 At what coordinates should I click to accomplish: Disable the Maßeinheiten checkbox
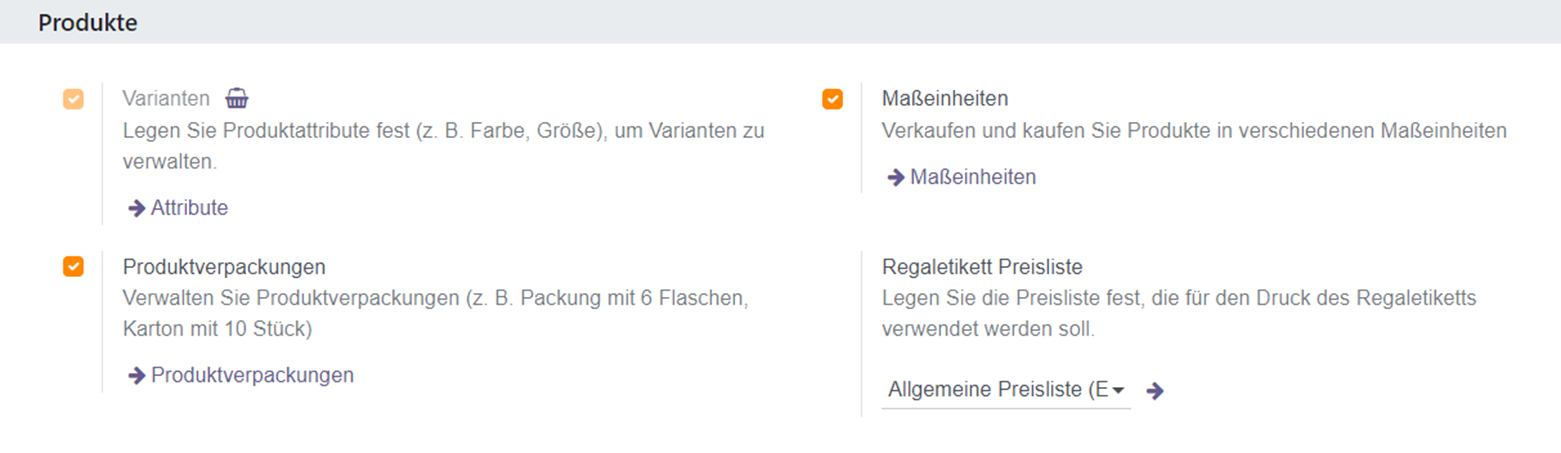(832, 99)
